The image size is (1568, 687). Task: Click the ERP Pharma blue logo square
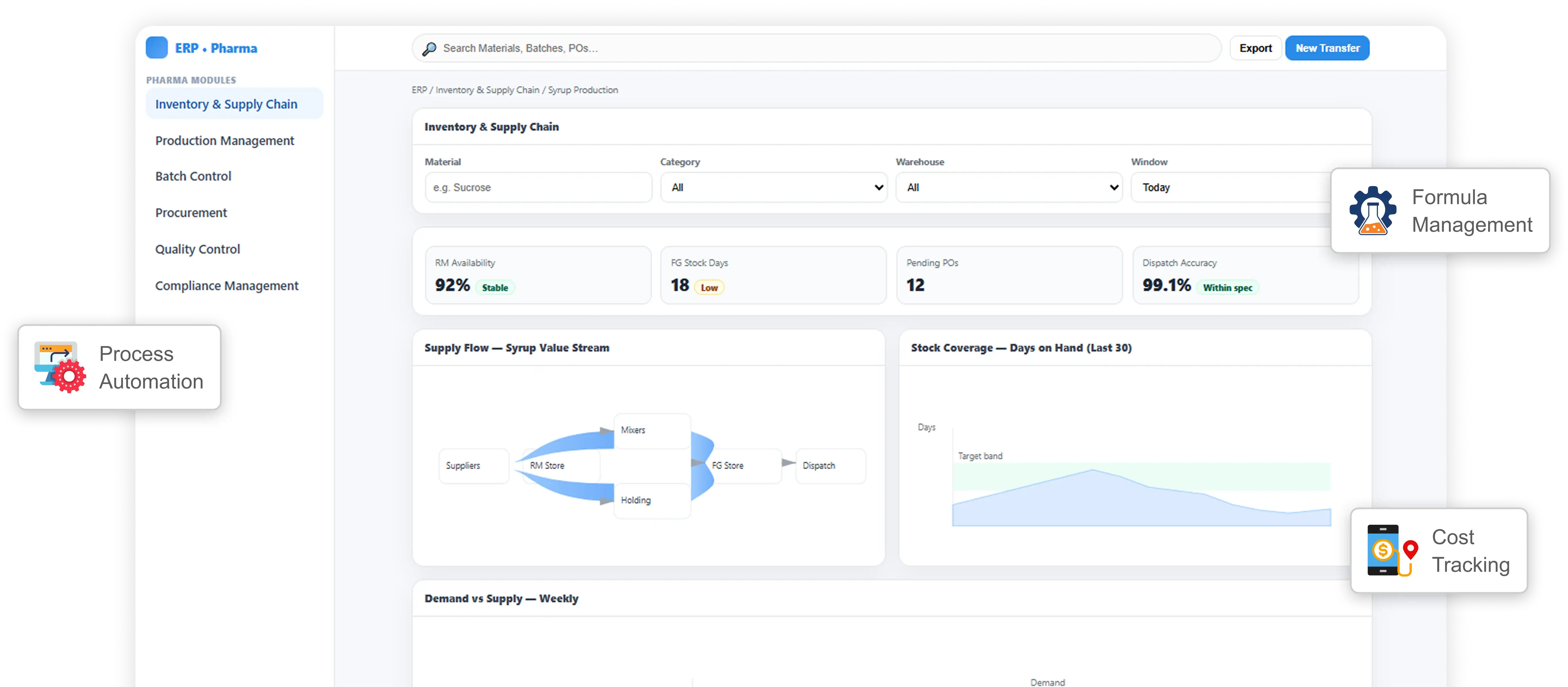(156, 48)
